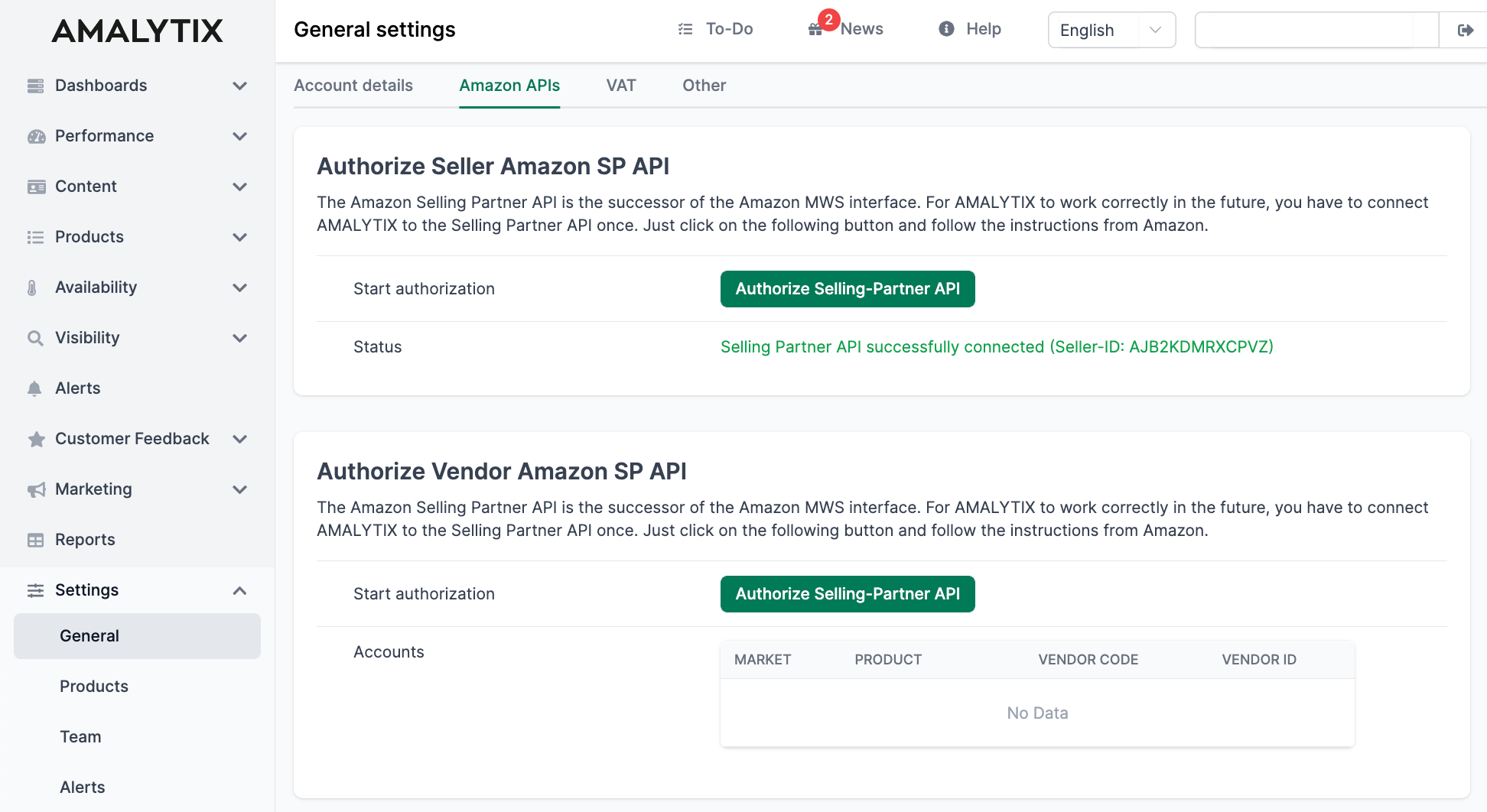Click Authorize Selling-Partner API under Seller section
The width and height of the screenshot is (1487, 812).
click(x=847, y=289)
